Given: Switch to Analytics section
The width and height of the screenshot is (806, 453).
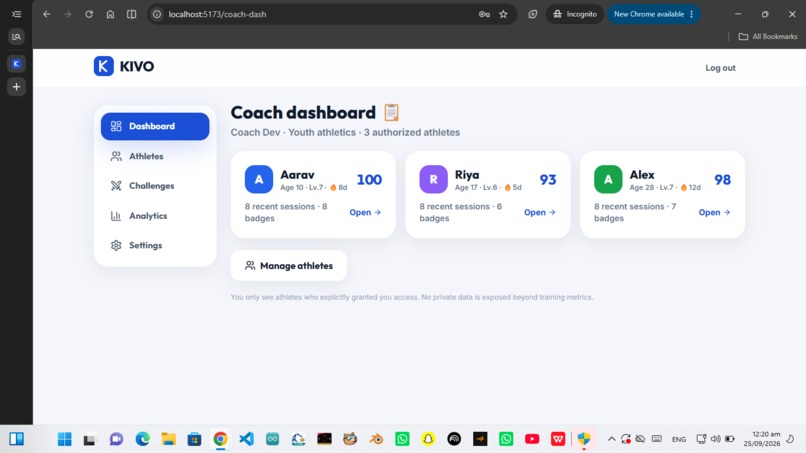Looking at the screenshot, I should tap(155, 215).
